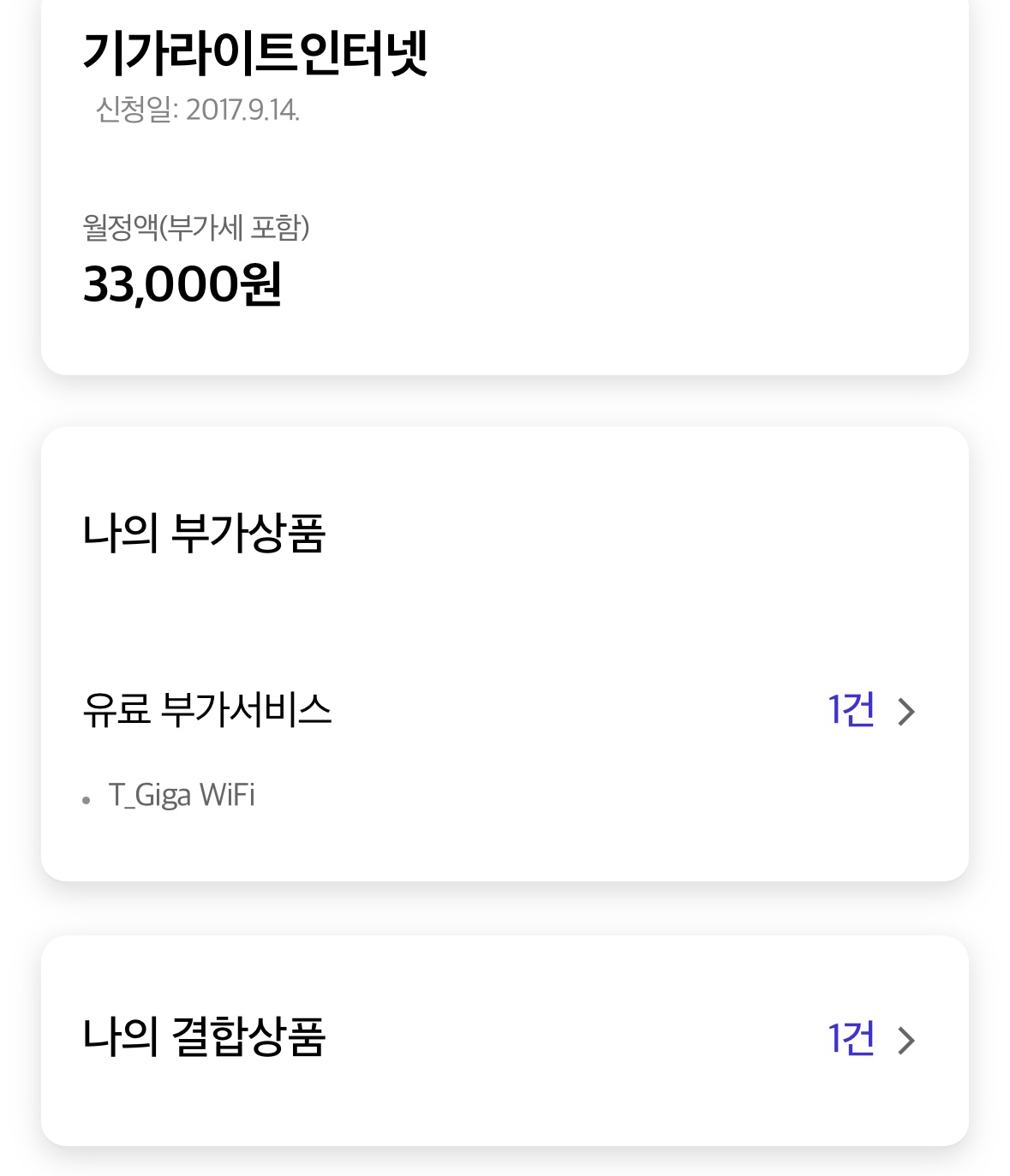Expand the 유료 부가서비스 row
Image resolution: width=1010 pixels, height=1176 pixels.
click(505, 710)
